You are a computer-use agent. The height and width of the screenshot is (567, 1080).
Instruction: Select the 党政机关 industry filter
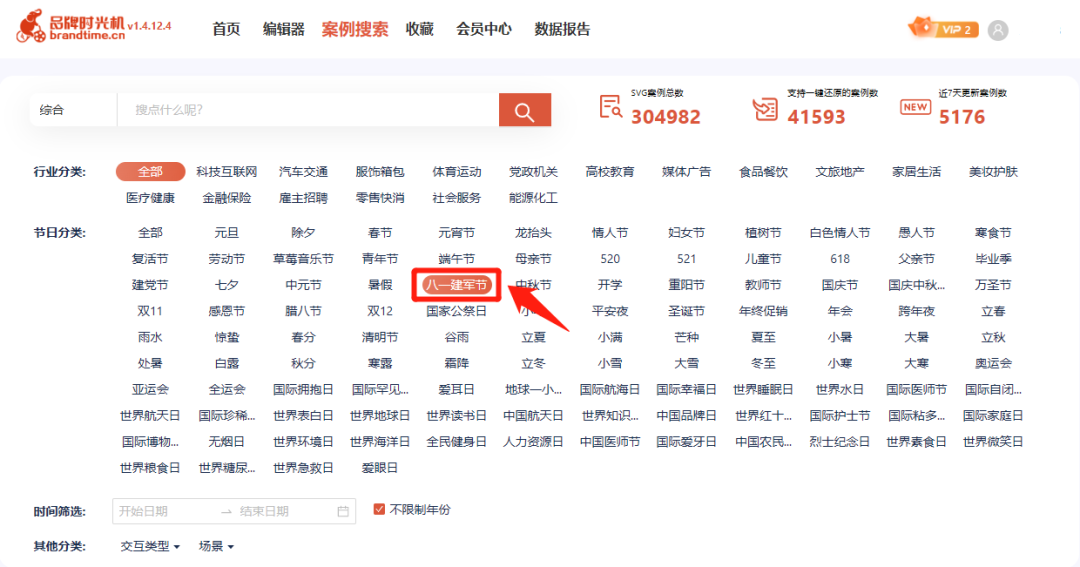coord(533,172)
